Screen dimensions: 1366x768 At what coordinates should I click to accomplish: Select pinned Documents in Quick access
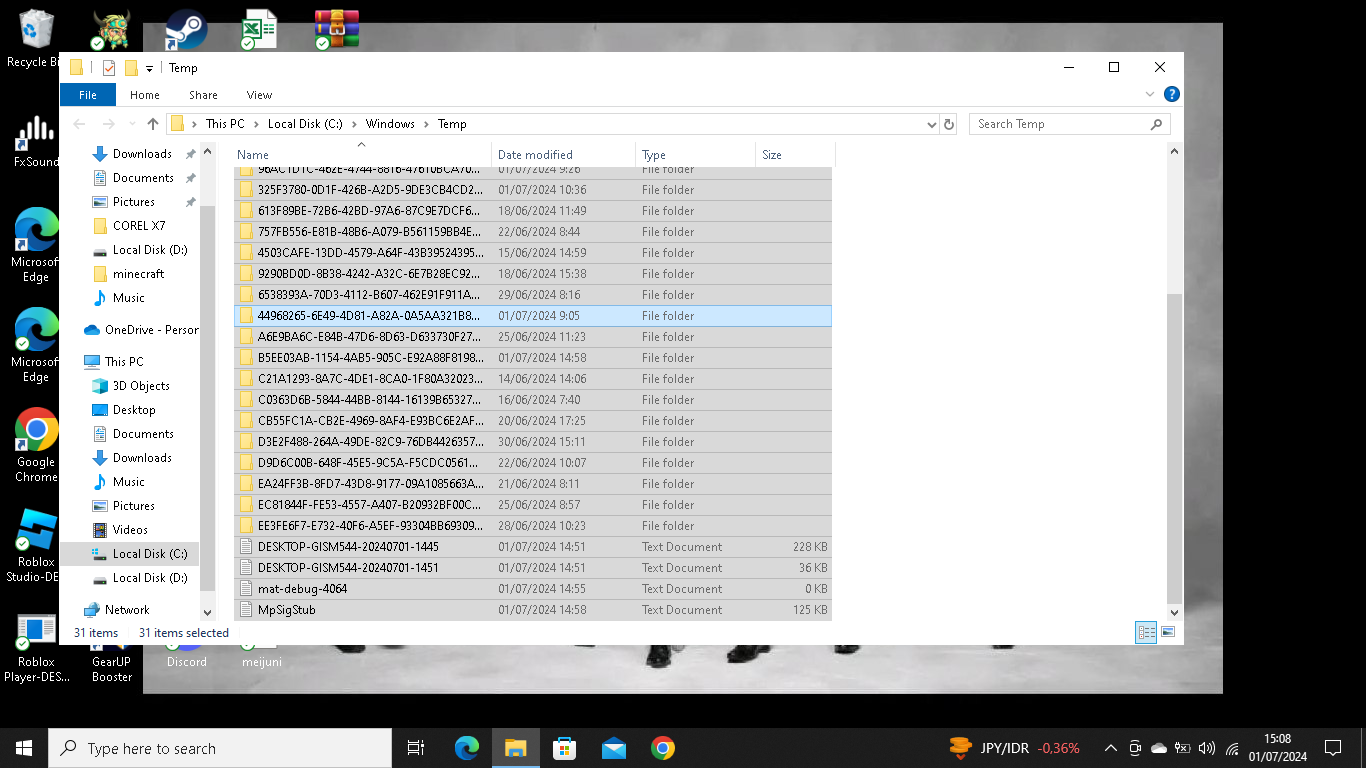(x=143, y=178)
